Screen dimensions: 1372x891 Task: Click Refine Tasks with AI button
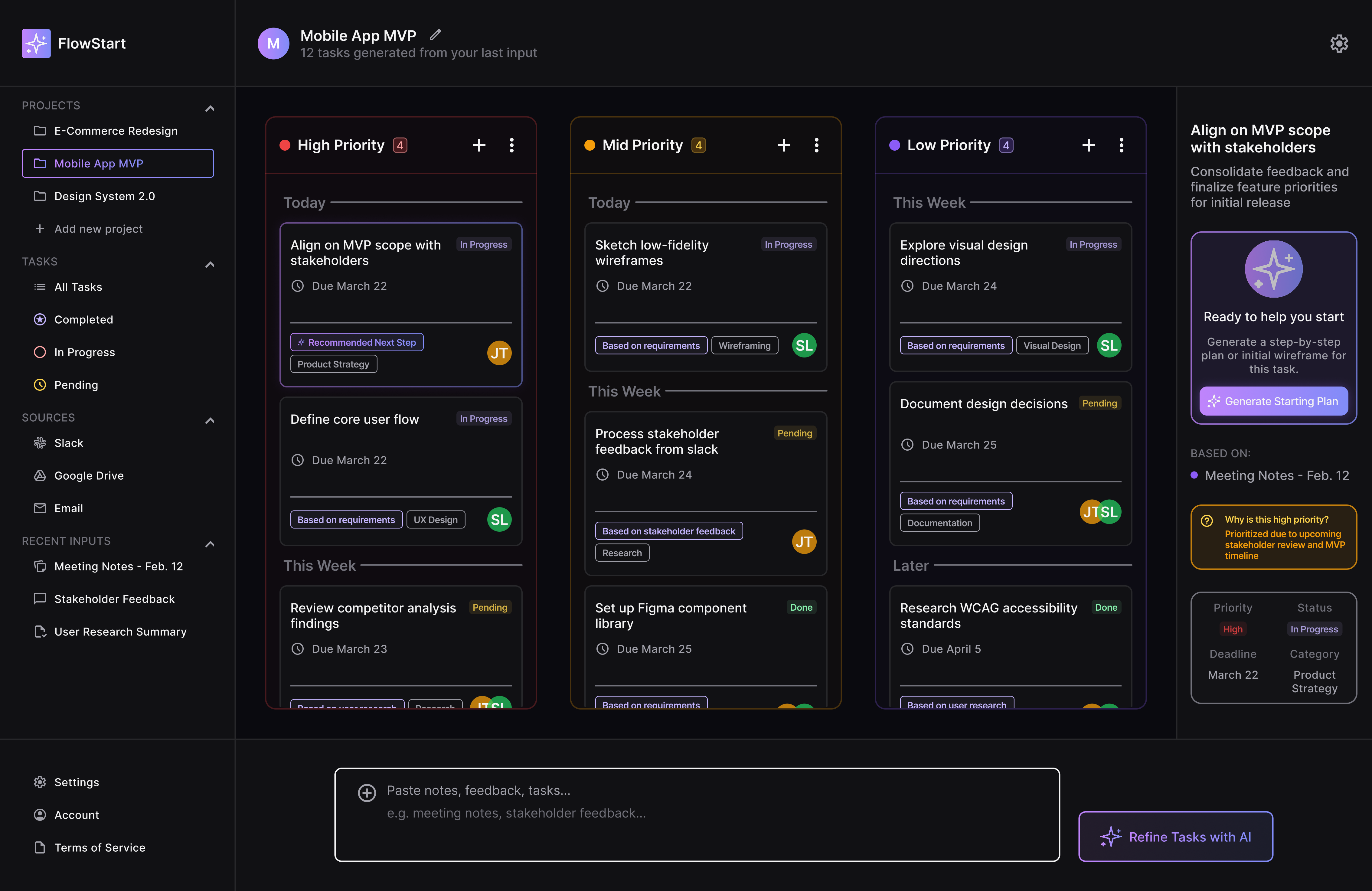[1175, 836]
